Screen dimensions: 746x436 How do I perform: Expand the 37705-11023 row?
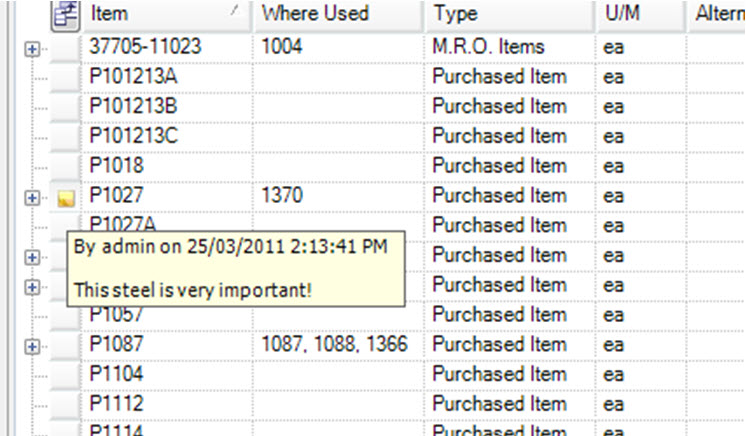(x=32, y=48)
